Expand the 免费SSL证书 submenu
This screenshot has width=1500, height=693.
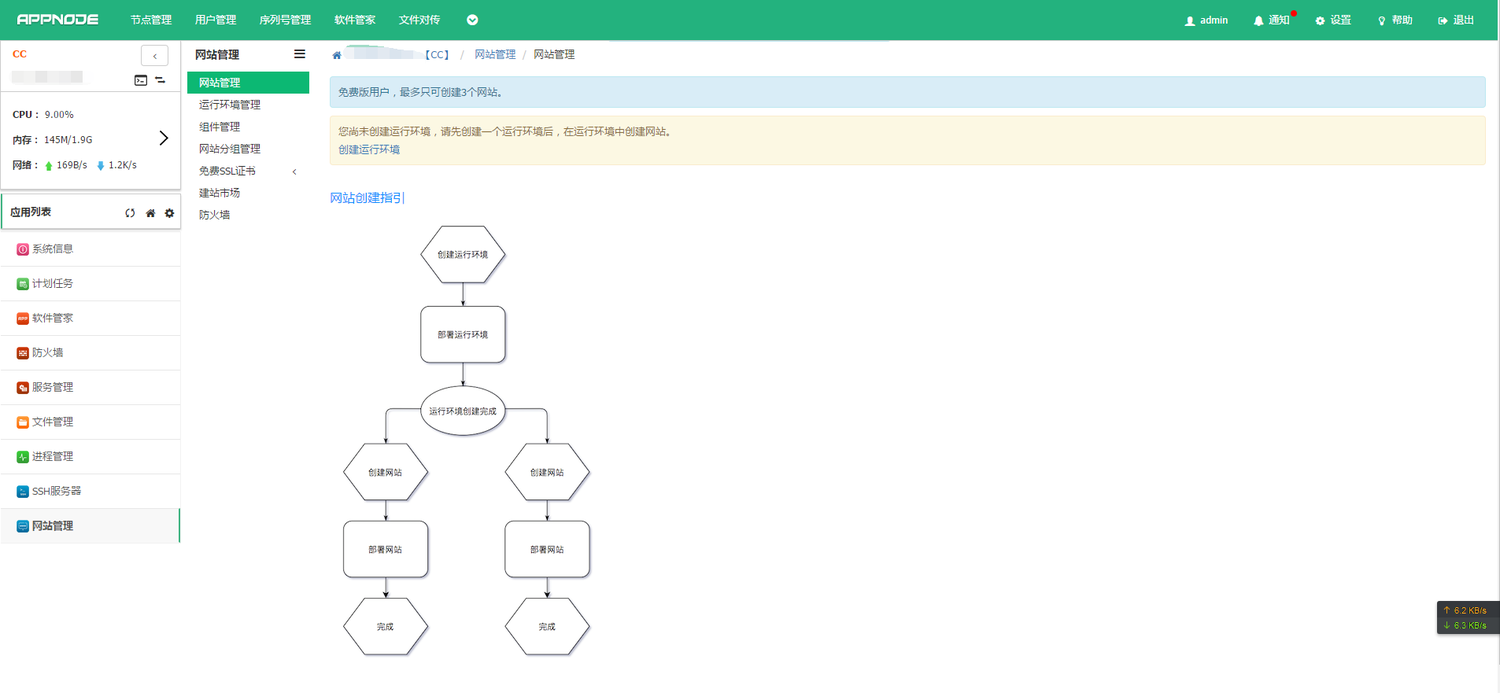(x=294, y=172)
